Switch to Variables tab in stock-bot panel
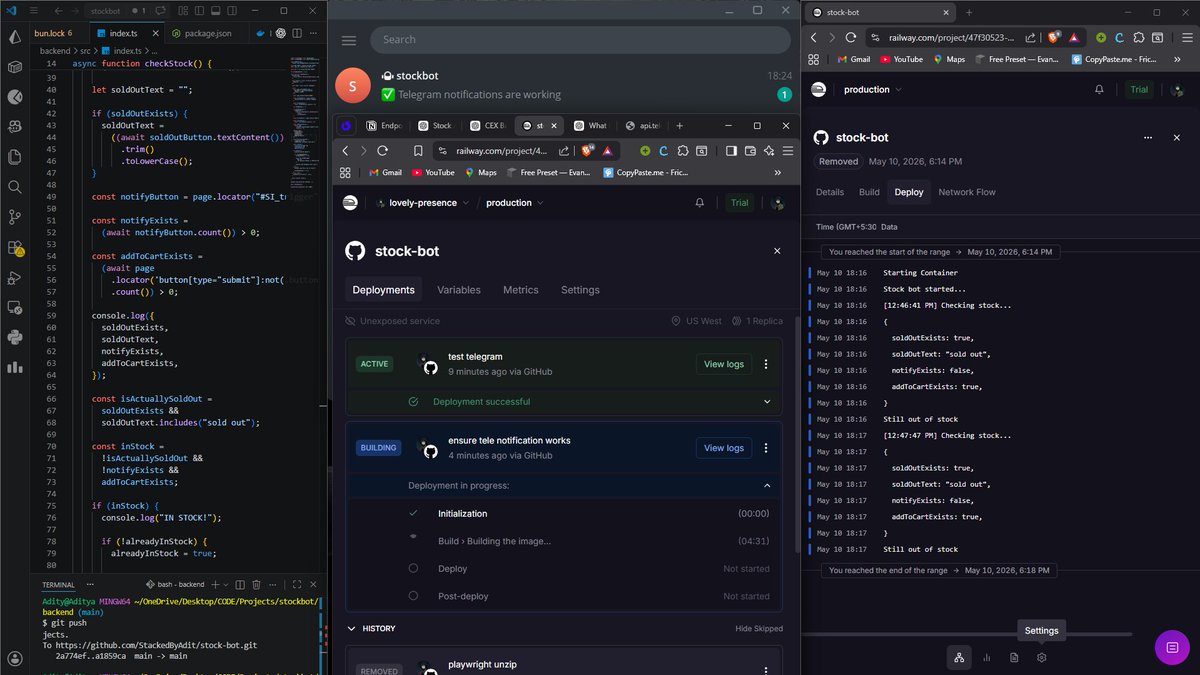Image resolution: width=1200 pixels, height=675 pixels. (459, 290)
